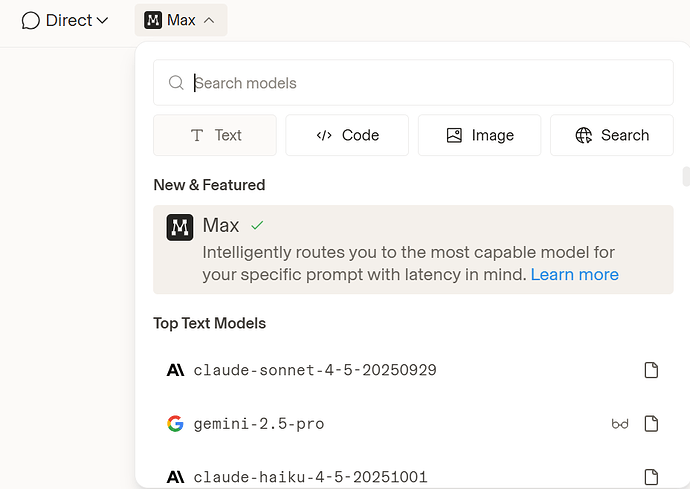
Task: Click the chevron next to Max
Action: tap(209, 20)
